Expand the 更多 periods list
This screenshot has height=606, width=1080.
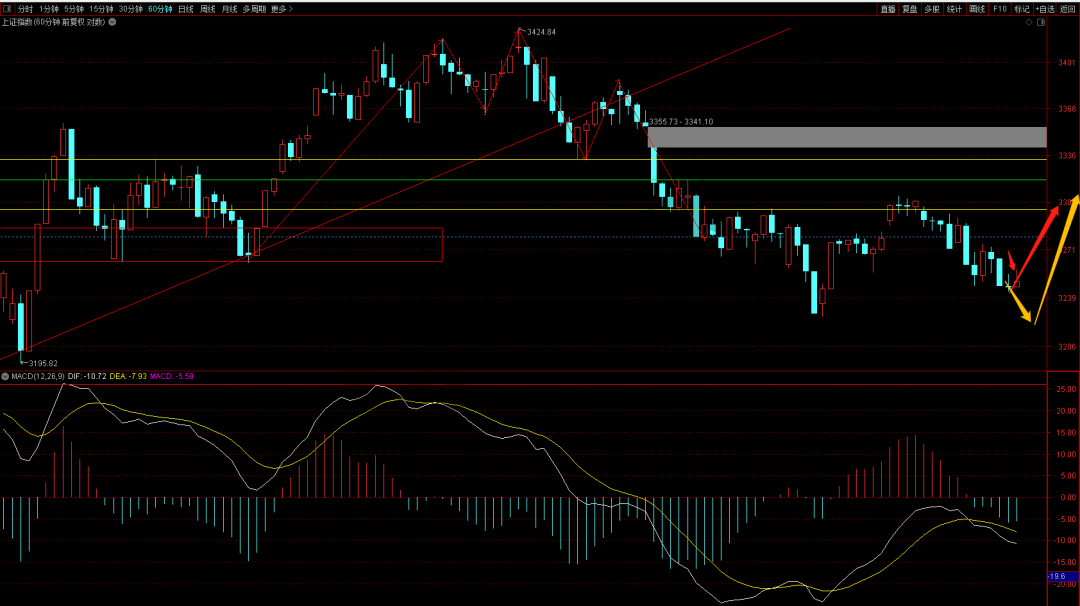pyautogui.click(x=281, y=8)
